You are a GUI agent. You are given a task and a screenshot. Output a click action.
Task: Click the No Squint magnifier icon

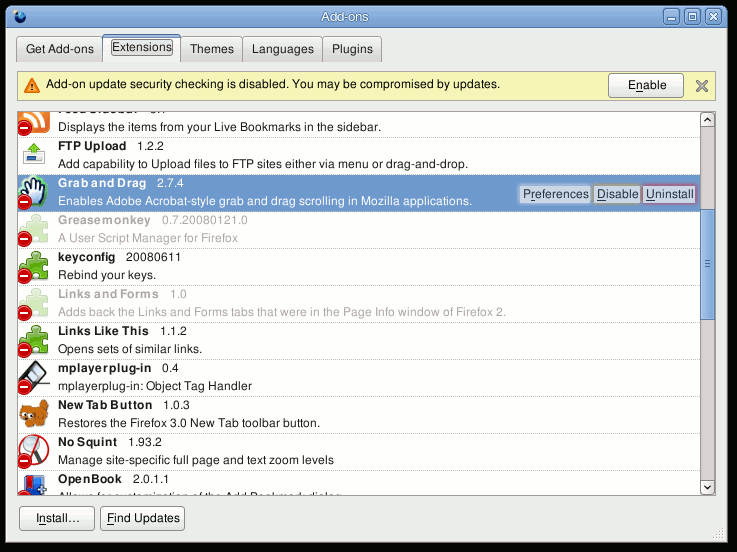pos(34,450)
